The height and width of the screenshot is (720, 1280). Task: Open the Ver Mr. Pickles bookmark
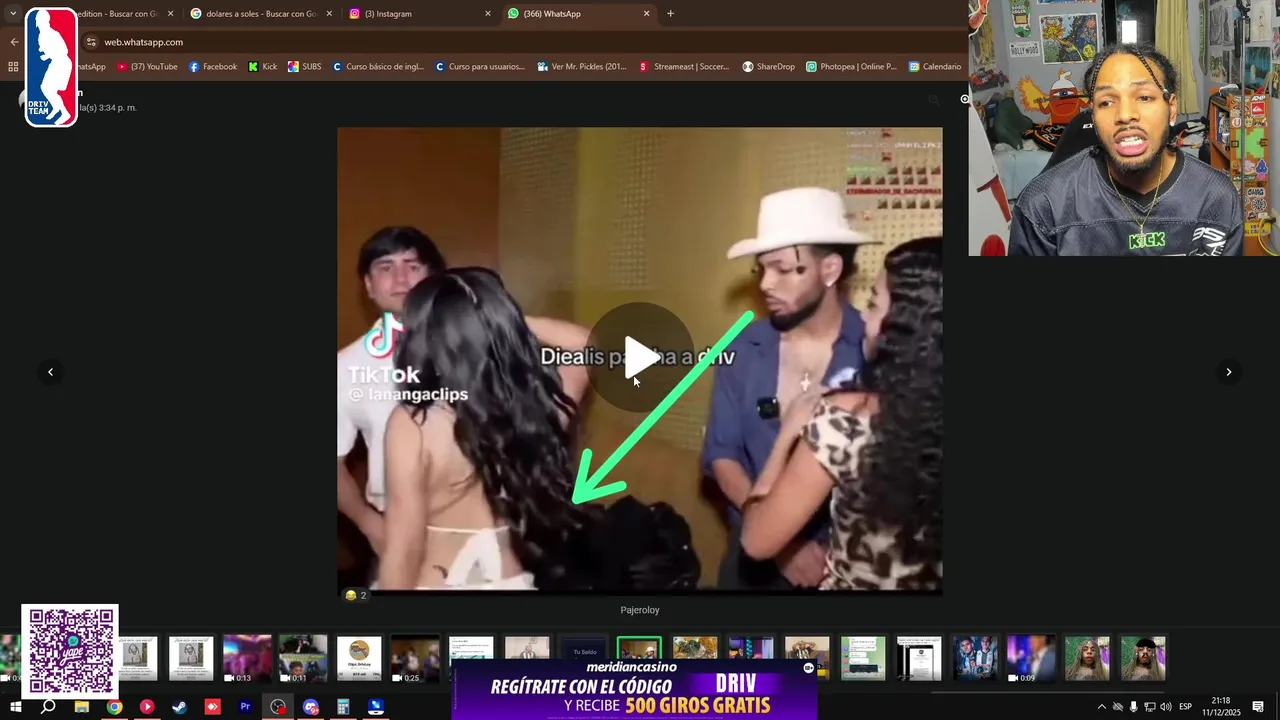click(x=582, y=67)
